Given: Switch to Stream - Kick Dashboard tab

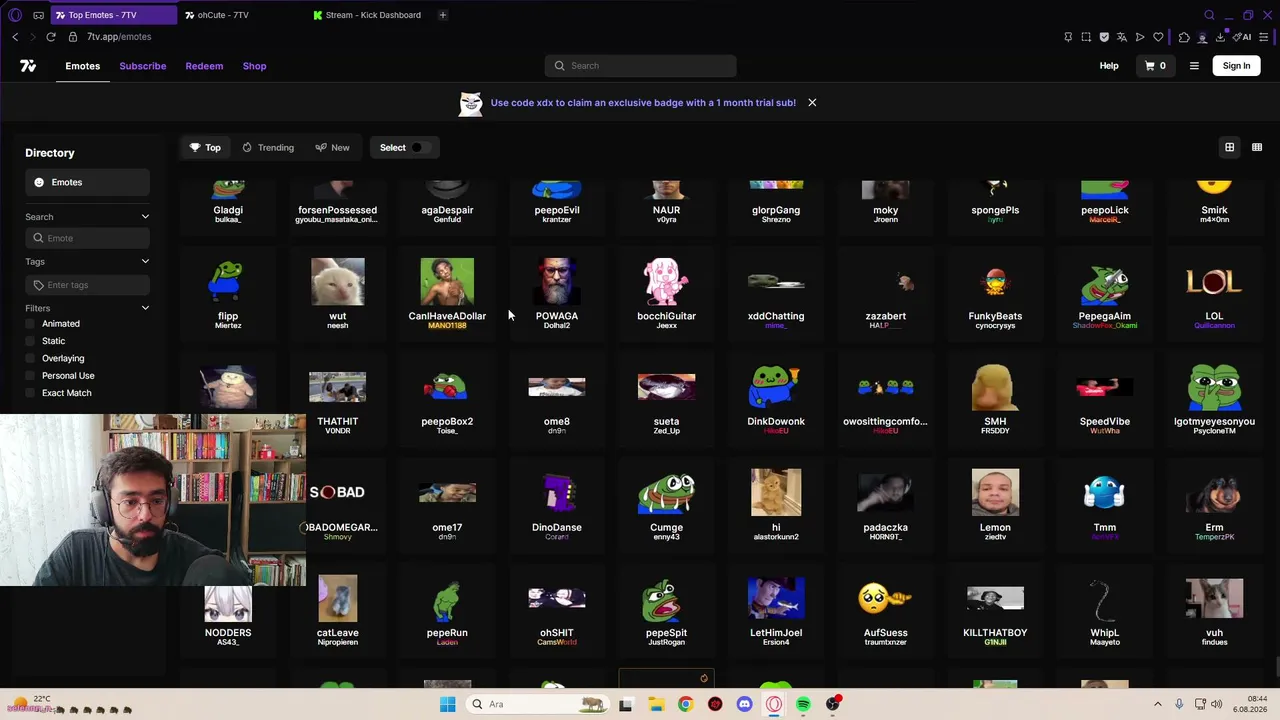Looking at the screenshot, I should [368, 15].
